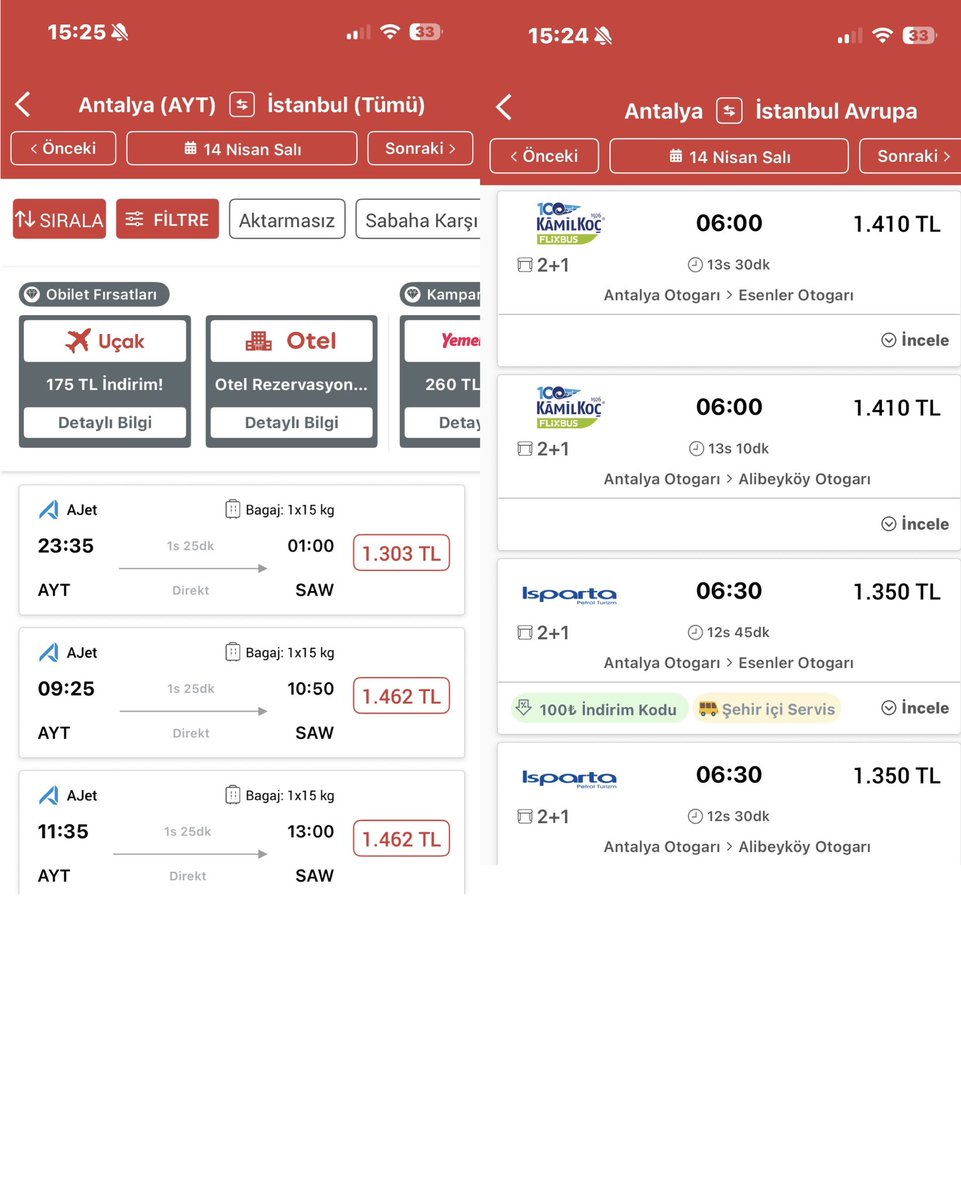Screen dimensions: 961x1200
Task: Tap Antalya Otogarı > Alibeyköy Otogarı on 13s 10dk
Action: [x=737, y=479]
